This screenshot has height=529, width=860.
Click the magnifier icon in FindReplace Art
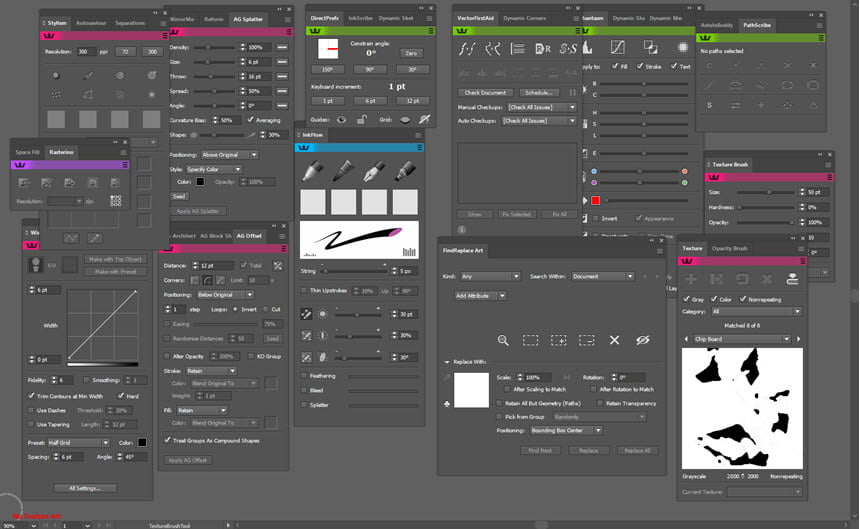503,340
